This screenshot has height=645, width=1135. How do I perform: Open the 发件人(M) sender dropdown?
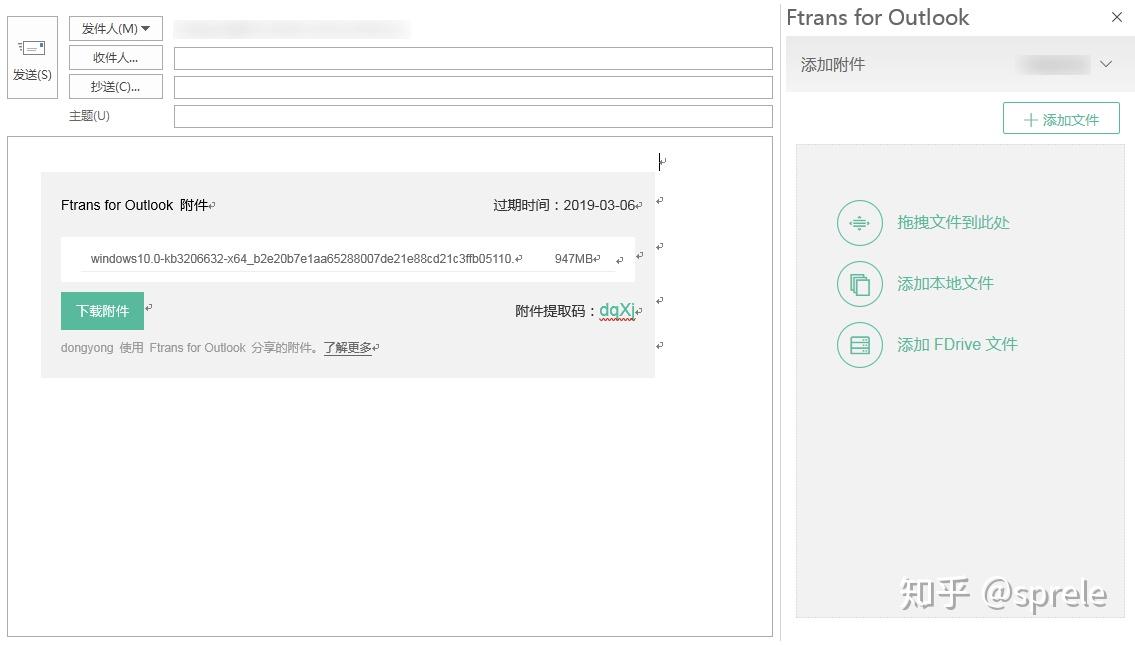tap(116, 29)
